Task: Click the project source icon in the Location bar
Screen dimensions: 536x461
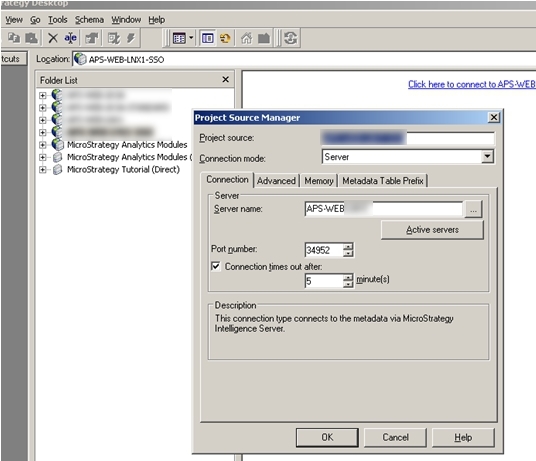Action: pos(80,59)
